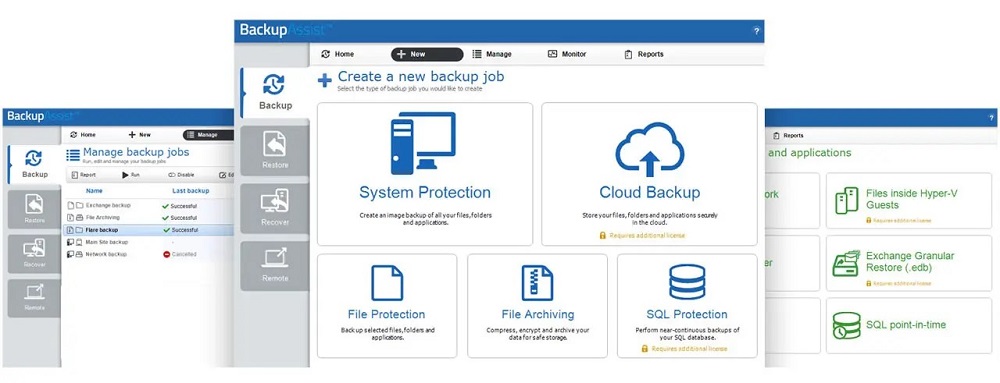Click the lock icon under SQL Protection

tap(645, 349)
